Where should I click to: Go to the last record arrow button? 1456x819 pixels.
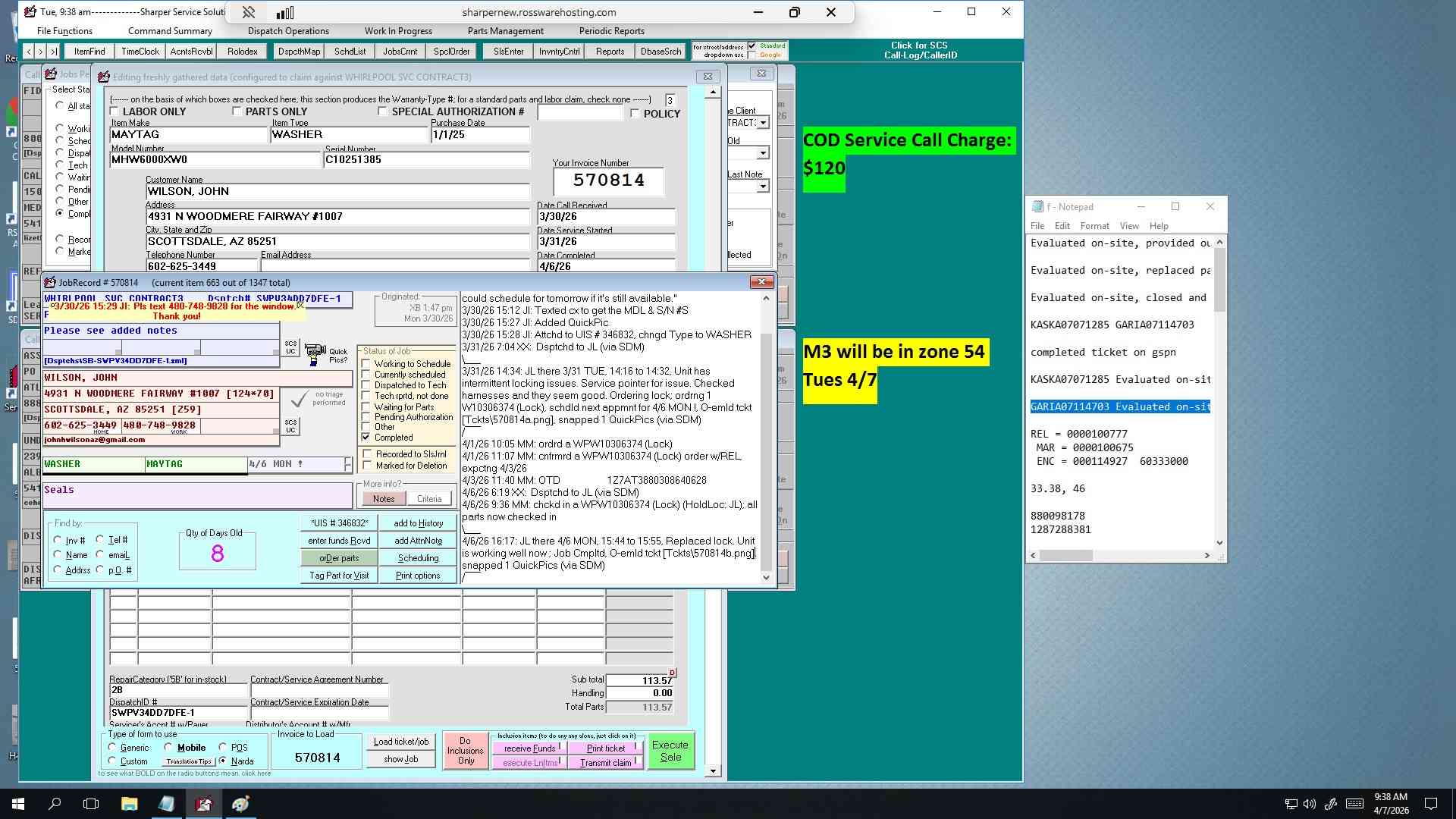(x=53, y=52)
